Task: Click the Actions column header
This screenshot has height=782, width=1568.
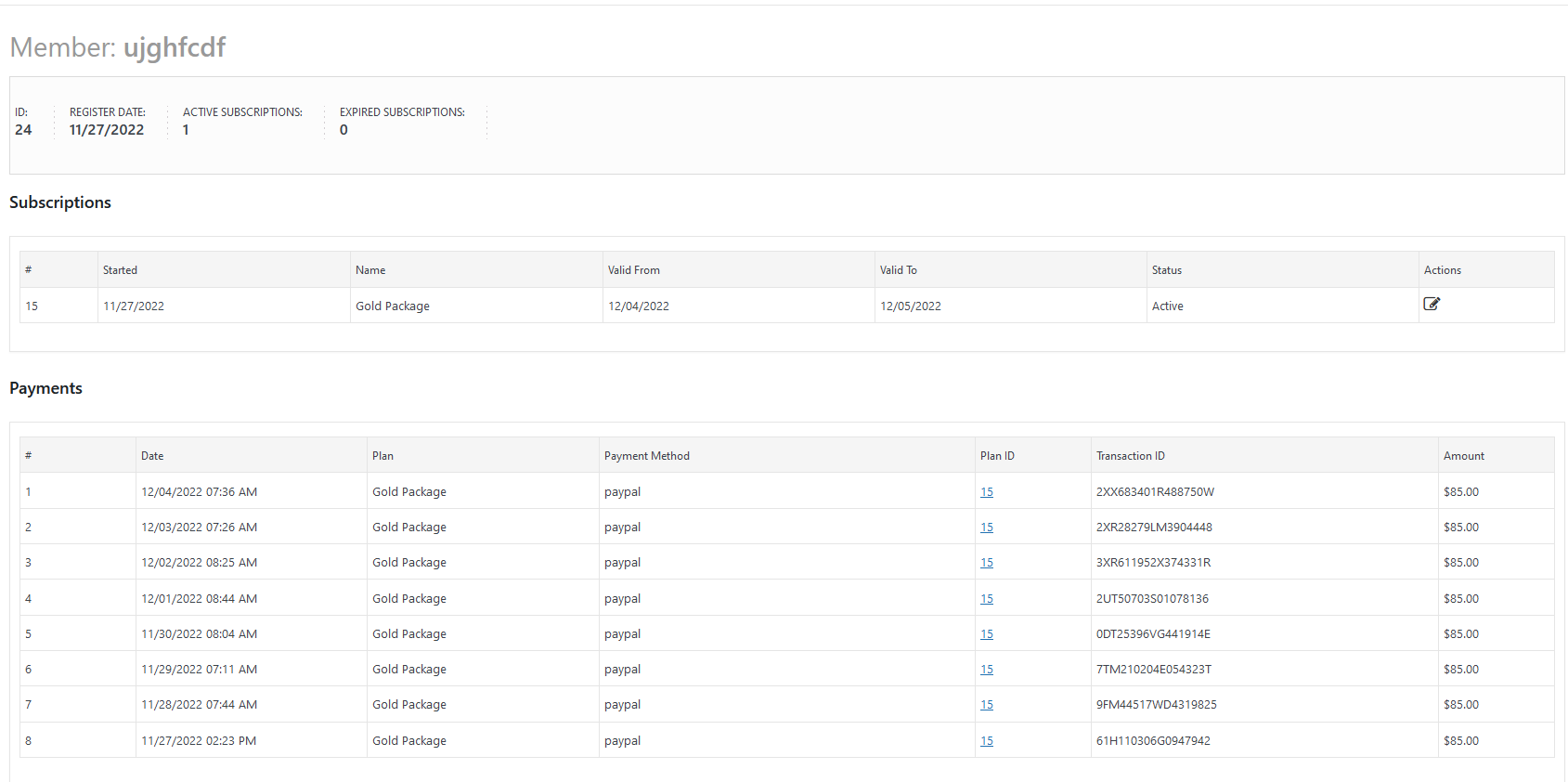Action: [1443, 270]
